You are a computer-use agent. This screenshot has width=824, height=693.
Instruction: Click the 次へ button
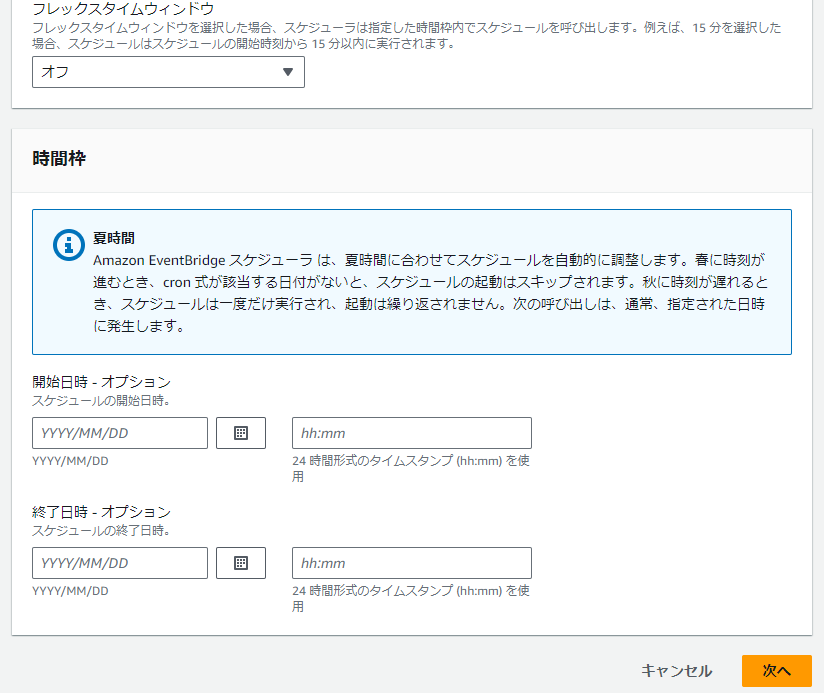coord(777,670)
